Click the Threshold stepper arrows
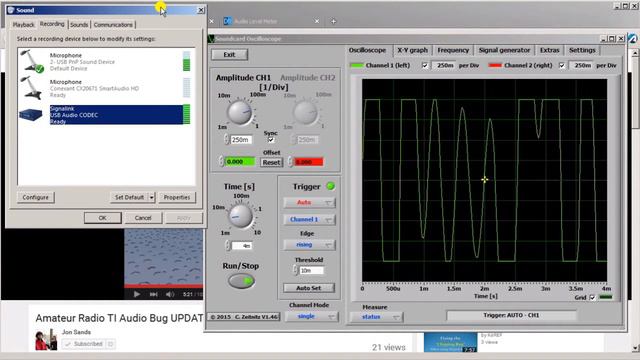The height and width of the screenshot is (360, 640). [296, 270]
